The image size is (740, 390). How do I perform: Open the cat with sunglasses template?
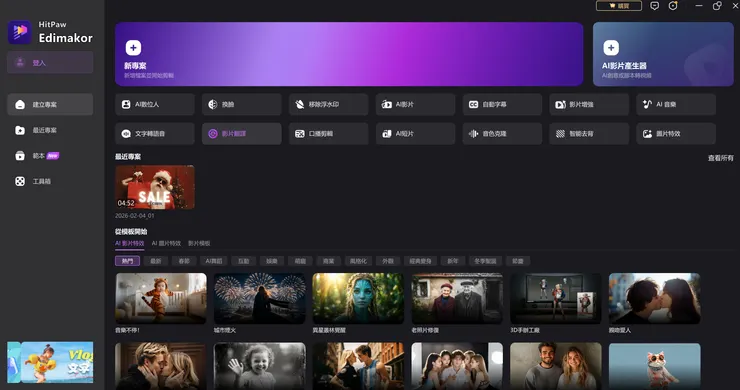point(655,366)
